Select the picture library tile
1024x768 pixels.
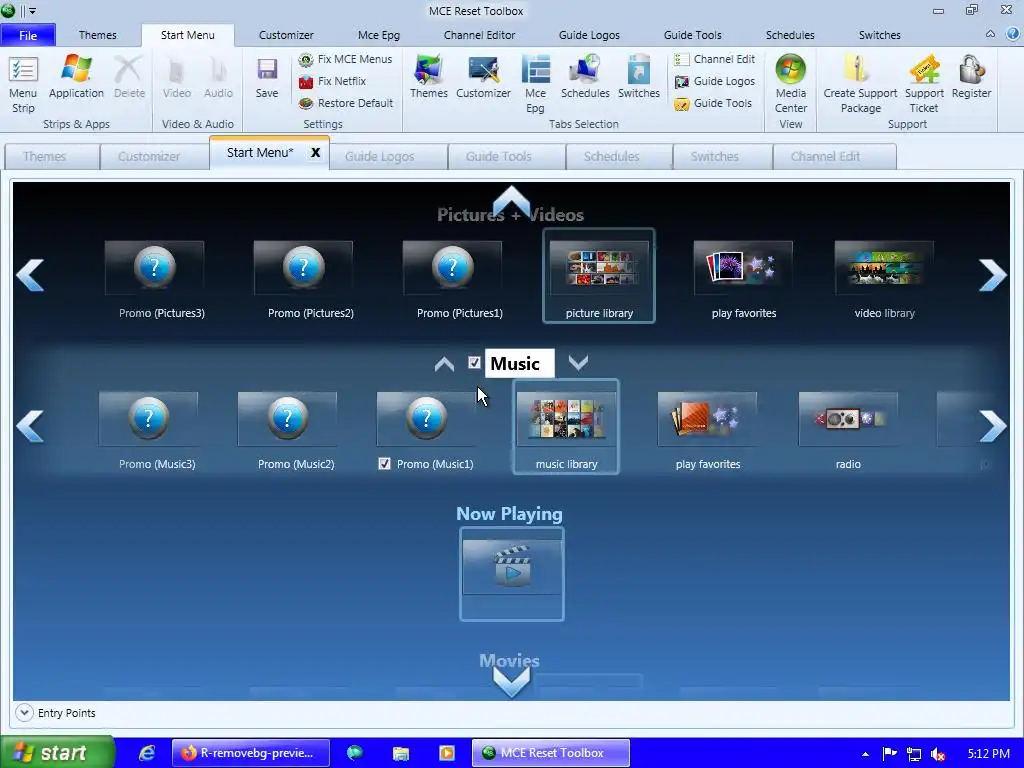coord(599,276)
